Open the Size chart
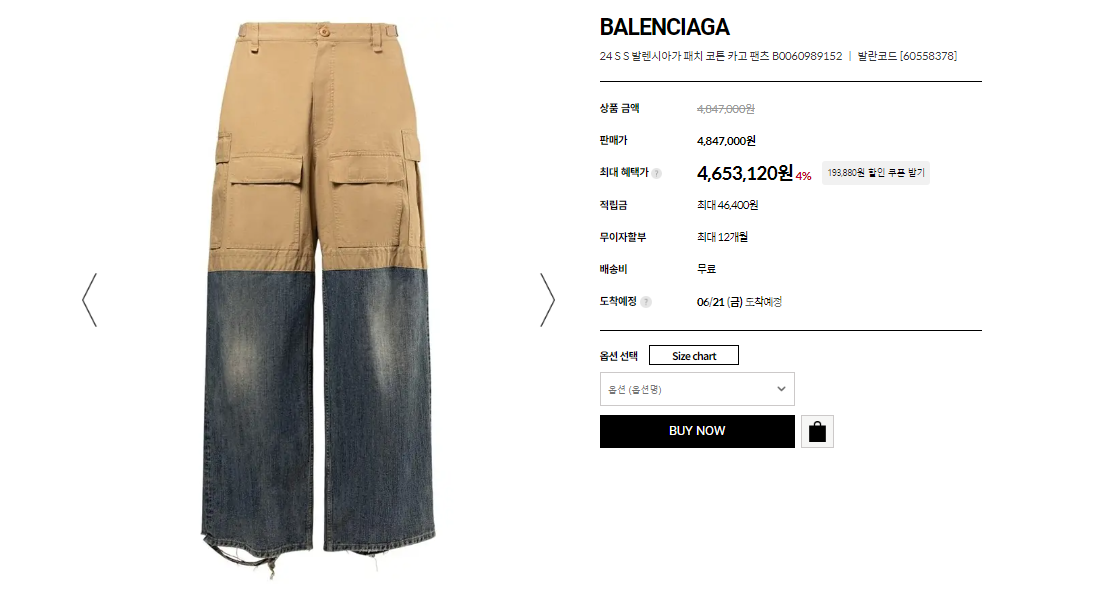The width and height of the screenshot is (1111, 589). (694, 356)
